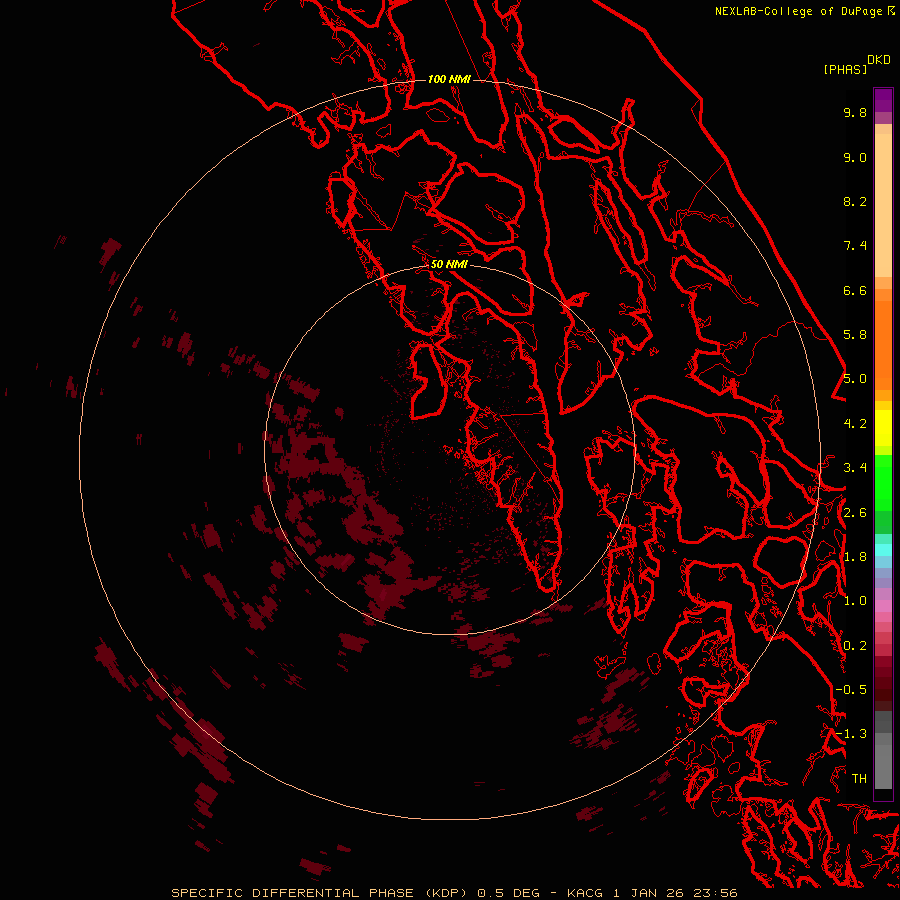Image resolution: width=900 pixels, height=900 pixels.
Task: Click the cyan segment of the color bar
Action: [883, 550]
